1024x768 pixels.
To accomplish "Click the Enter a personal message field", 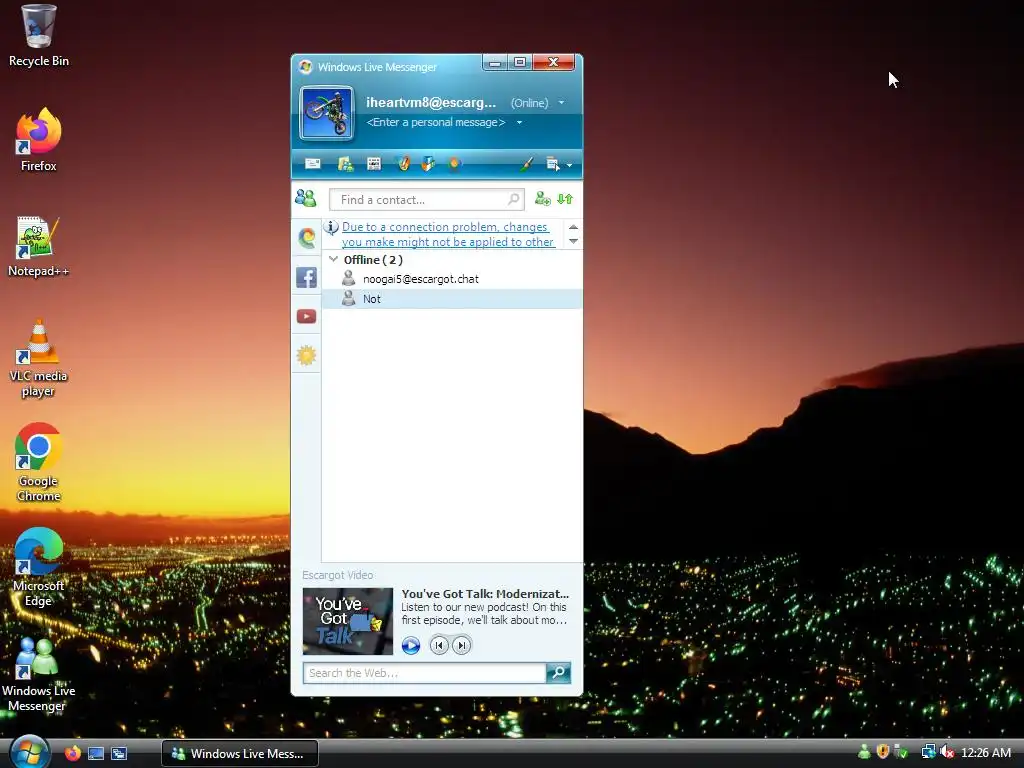I will tap(436, 122).
